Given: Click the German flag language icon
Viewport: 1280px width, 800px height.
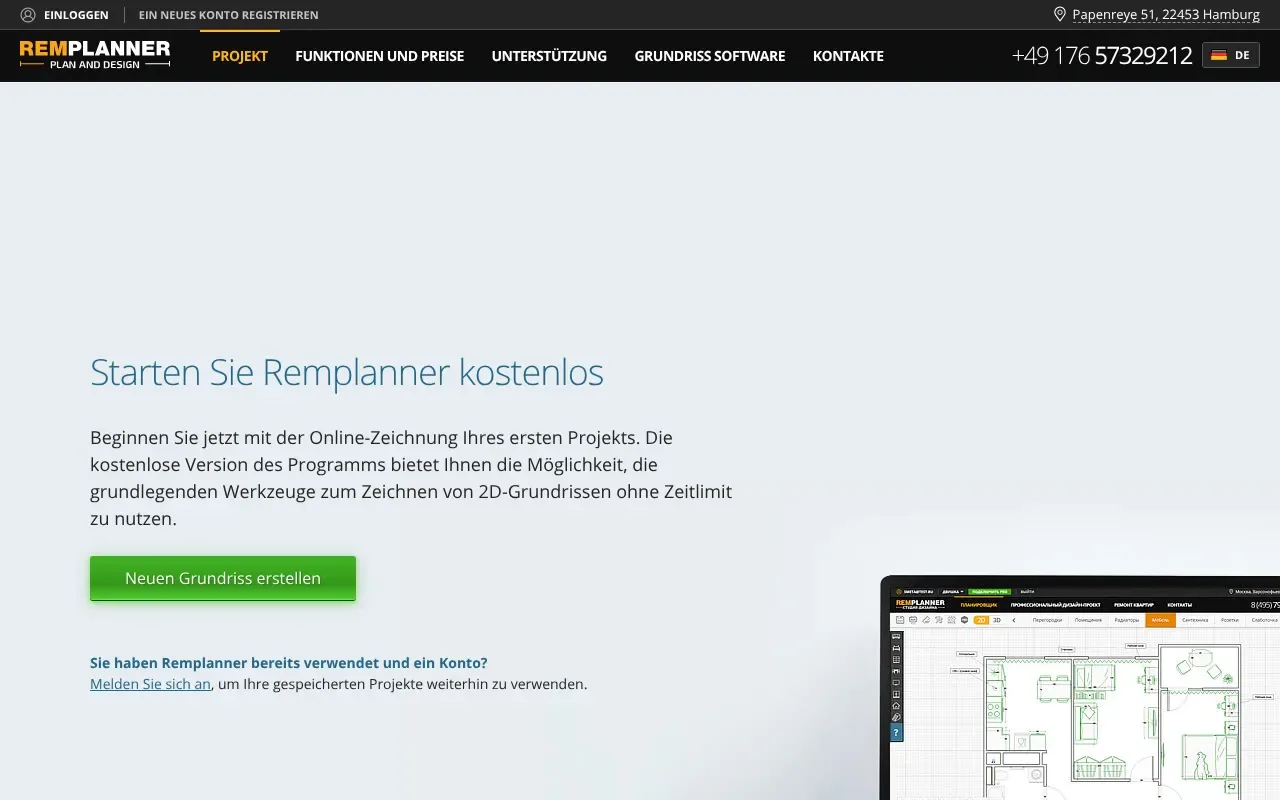Looking at the screenshot, I should [1221, 55].
